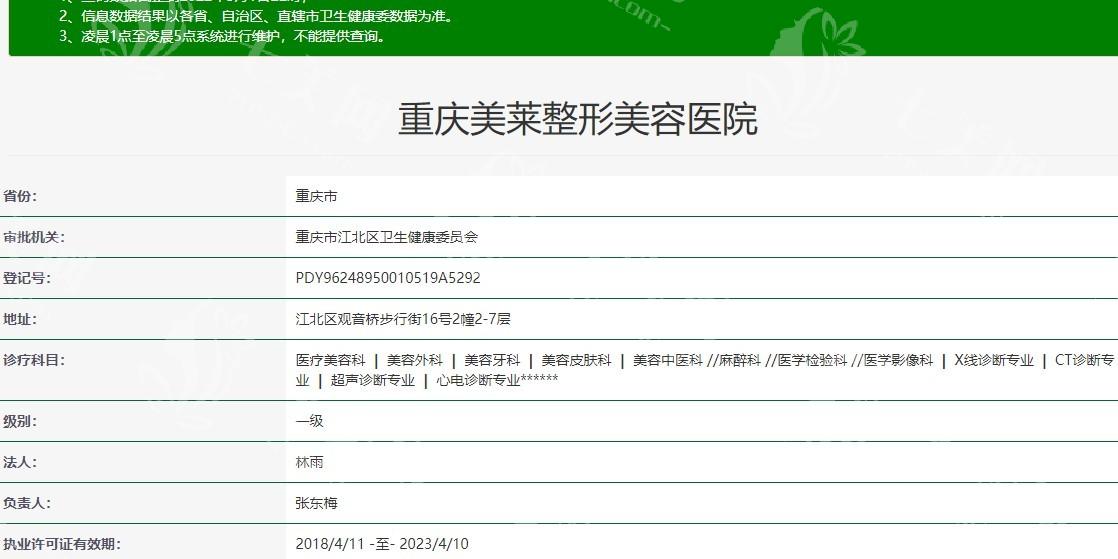Screen dimensions: 1118x559
Task: Click 医学检验科 in the departments list
Action: [813, 360]
